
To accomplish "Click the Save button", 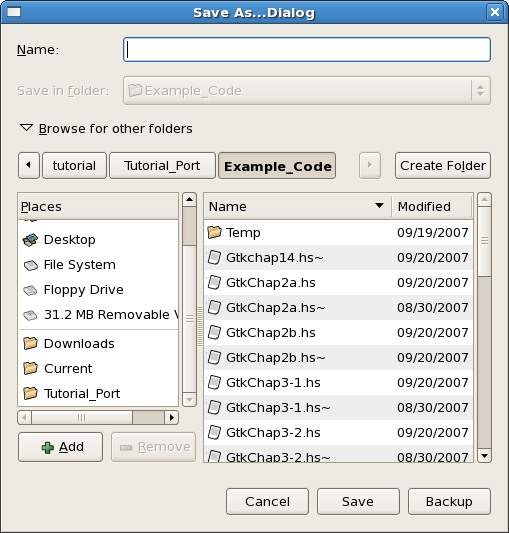I will click(358, 501).
